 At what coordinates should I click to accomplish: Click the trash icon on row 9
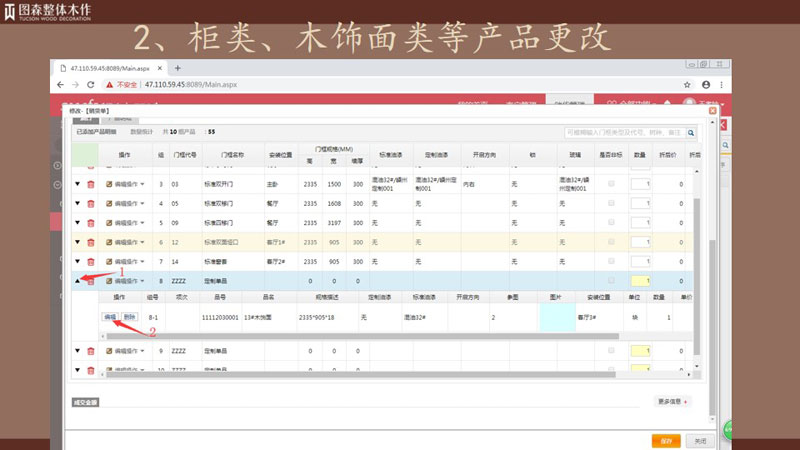click(x=91, y=351)
